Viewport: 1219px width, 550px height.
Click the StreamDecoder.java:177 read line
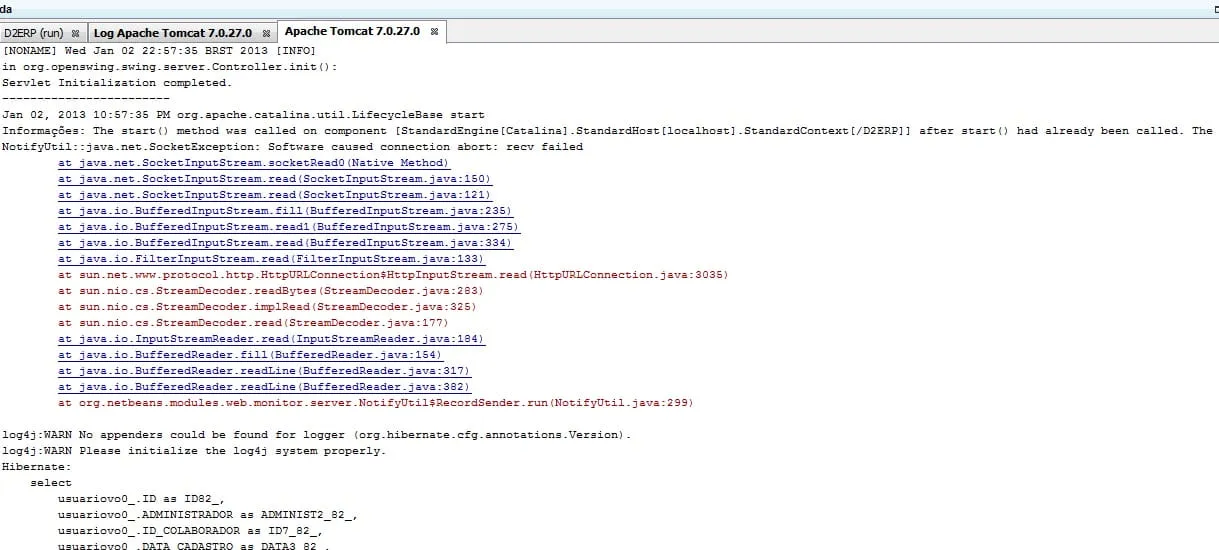pos(253,323)
